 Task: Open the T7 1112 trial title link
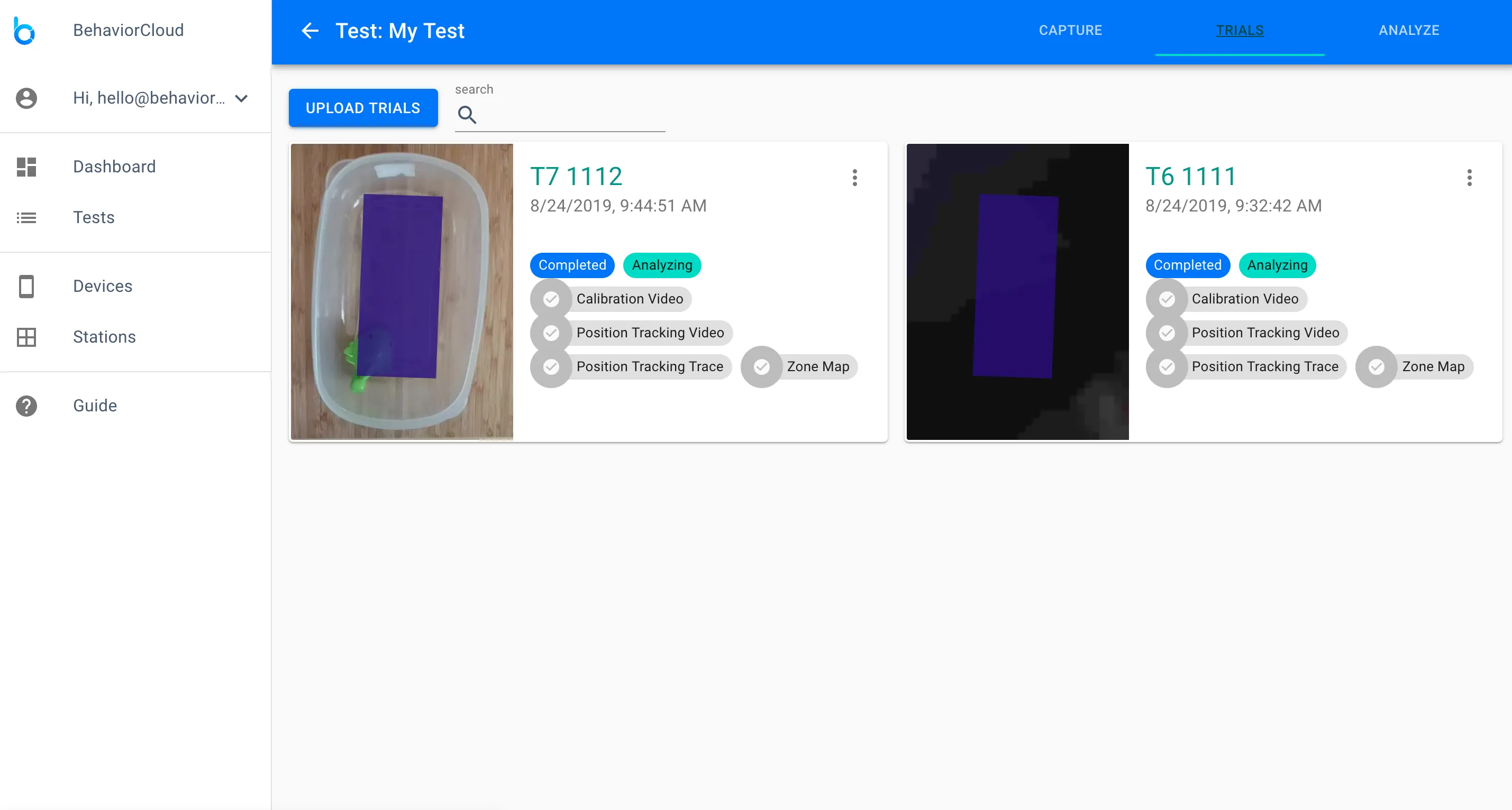tap(576, 177)
